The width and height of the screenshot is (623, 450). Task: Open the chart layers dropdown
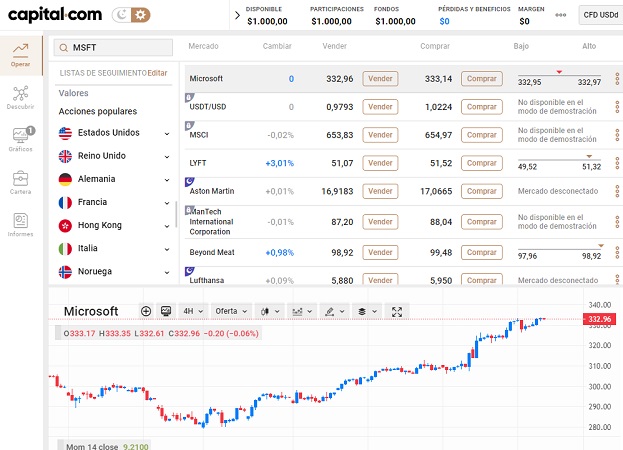(x=367, y=311)
